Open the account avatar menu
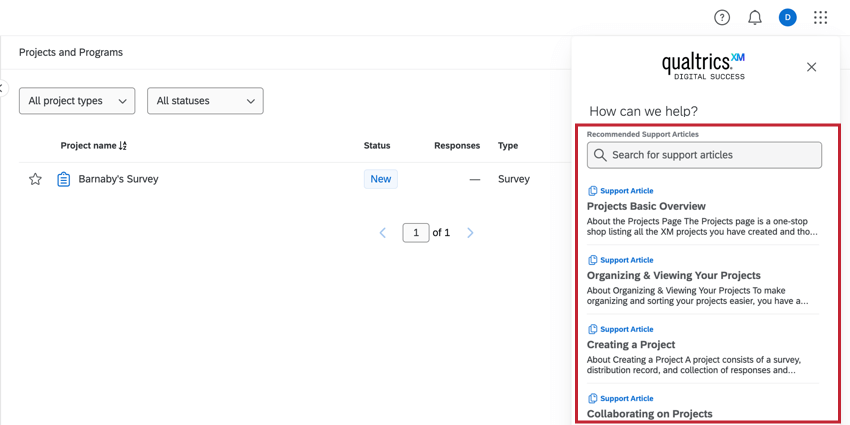The width and height of the screenshot is (850, 425). point(788,17)
